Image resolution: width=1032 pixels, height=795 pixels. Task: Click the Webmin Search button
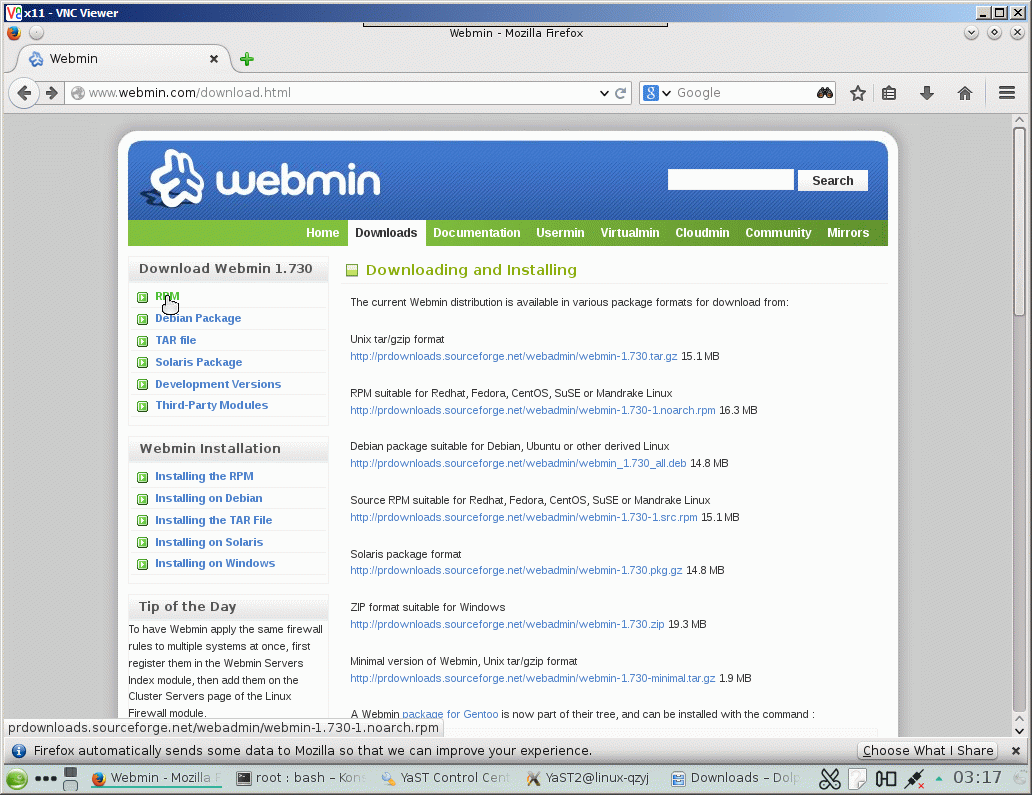click(x=833, y=180)
